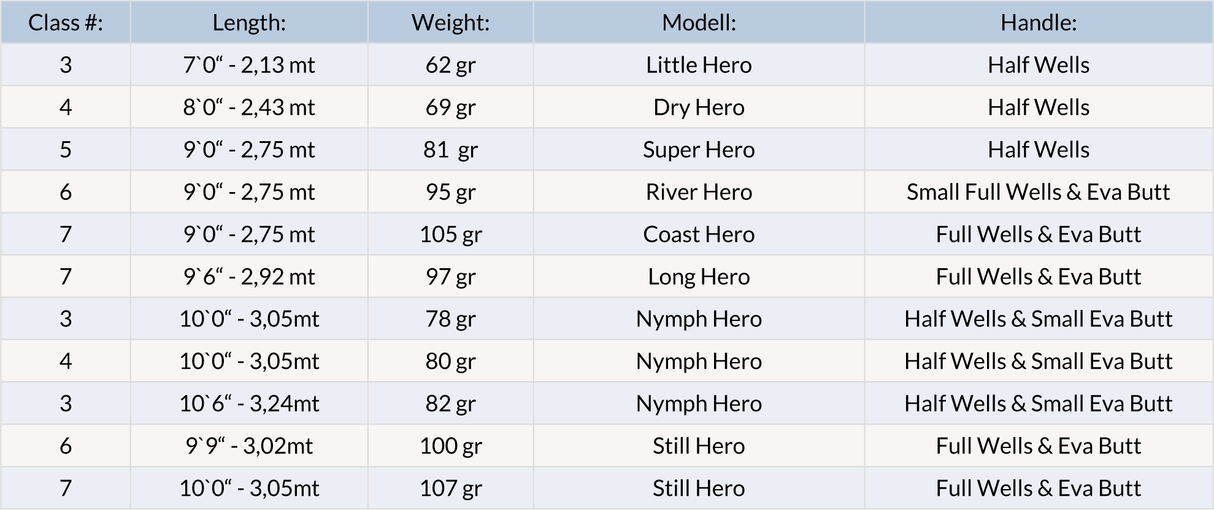Click the "Small Full Wells & Eva Butt" cell

[x=1038, y=192]
